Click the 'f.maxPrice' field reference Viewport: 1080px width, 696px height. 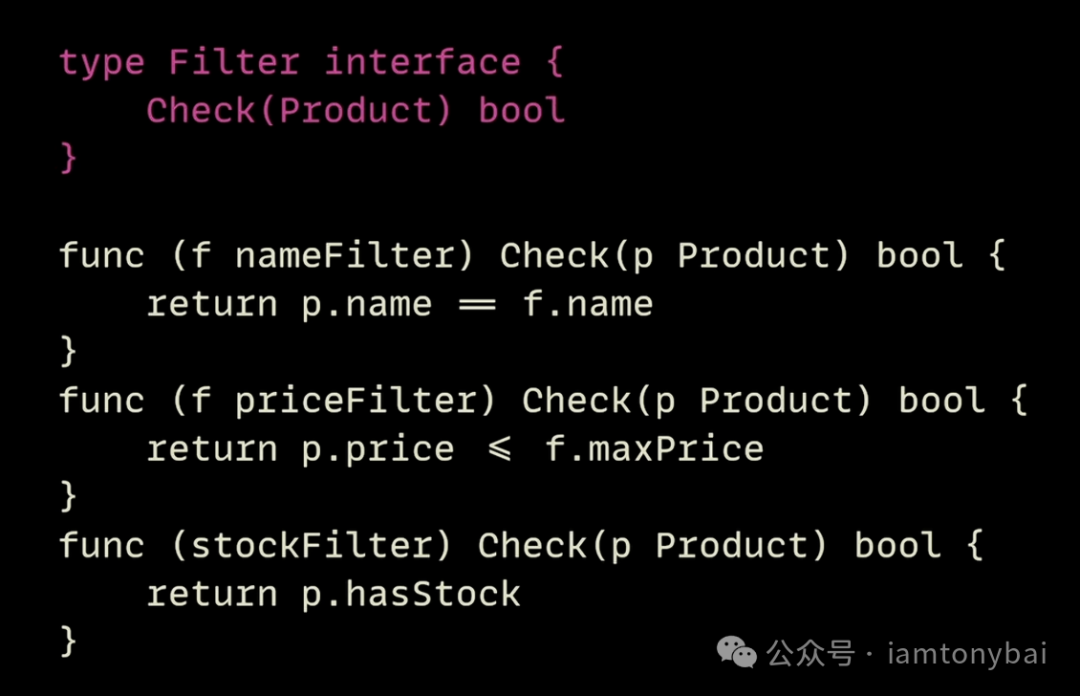point(654,449)
